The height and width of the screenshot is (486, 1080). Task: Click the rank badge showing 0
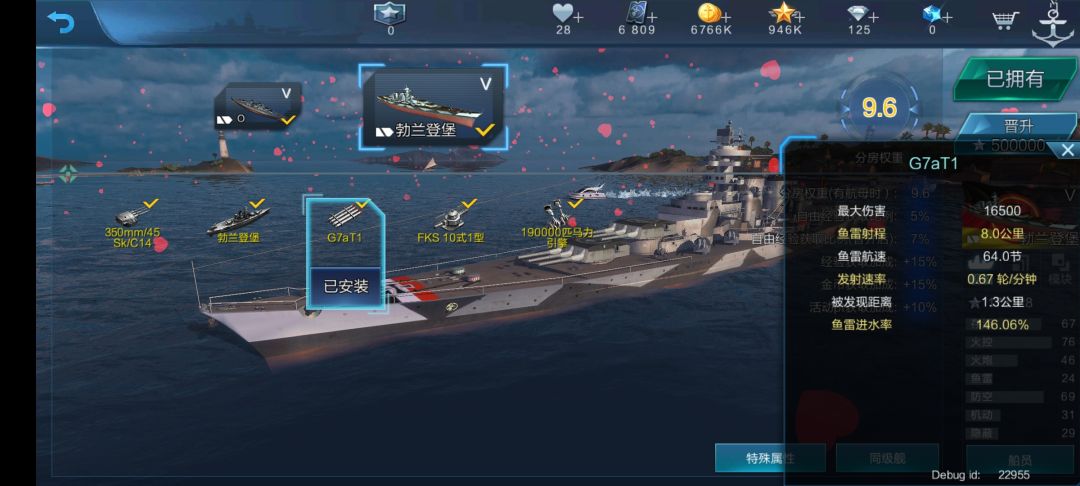coord(390,19)
